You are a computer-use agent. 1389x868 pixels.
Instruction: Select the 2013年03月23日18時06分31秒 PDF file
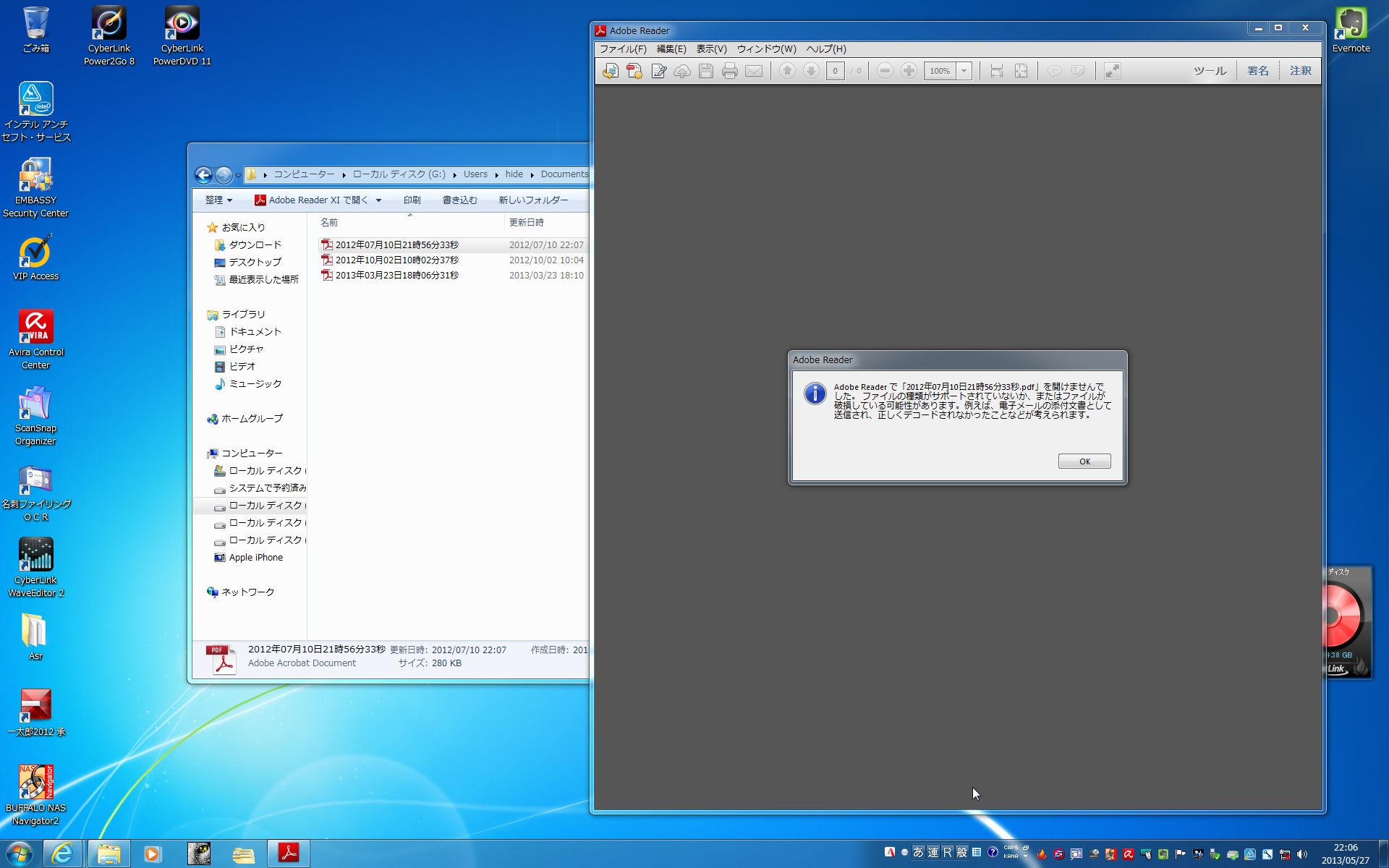pyautogui.click(x=396, y=276)
